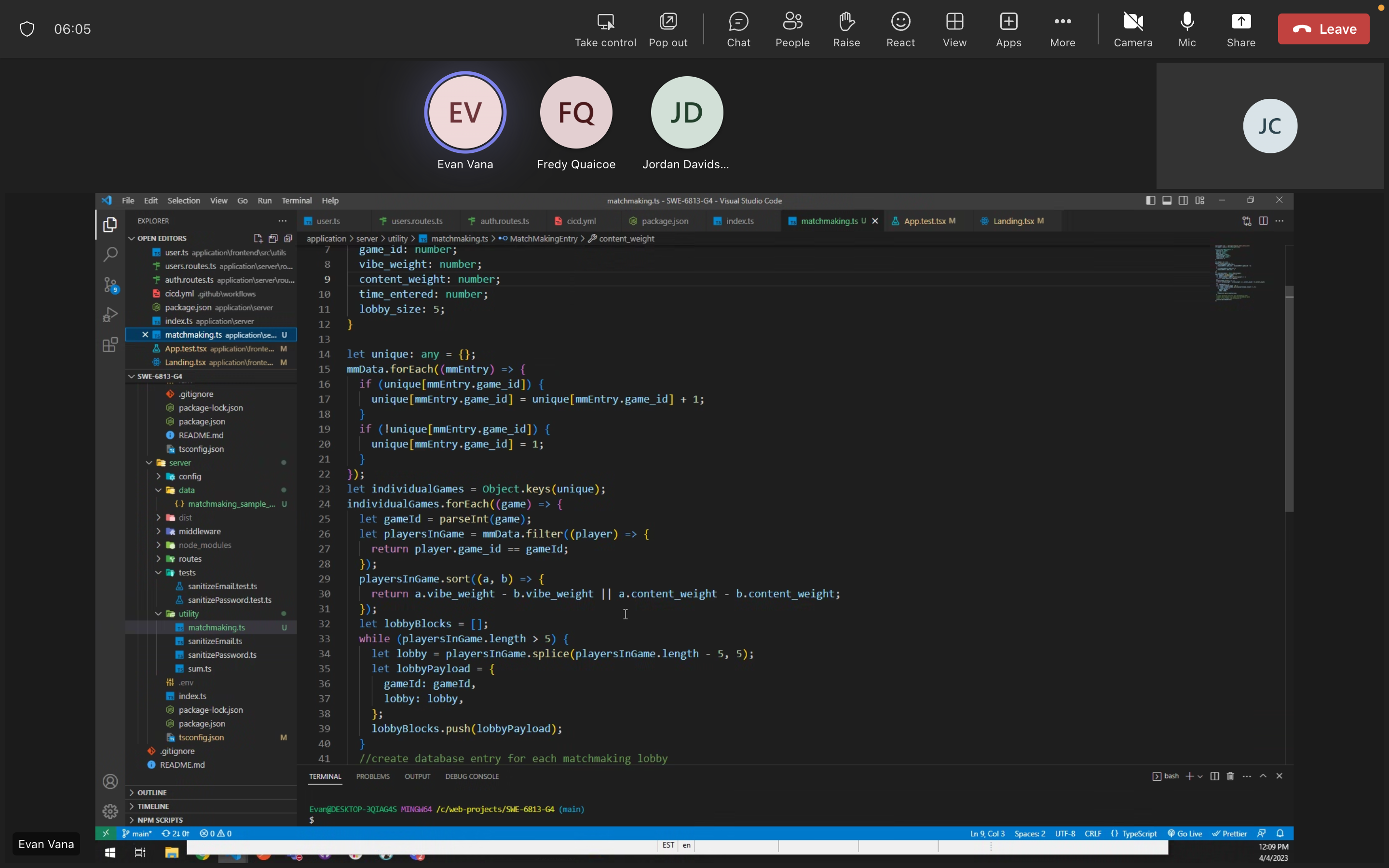Toggle the primary side bar layout icon
This screenshot has width=1389, height=868.
[x=1150, y=200]
